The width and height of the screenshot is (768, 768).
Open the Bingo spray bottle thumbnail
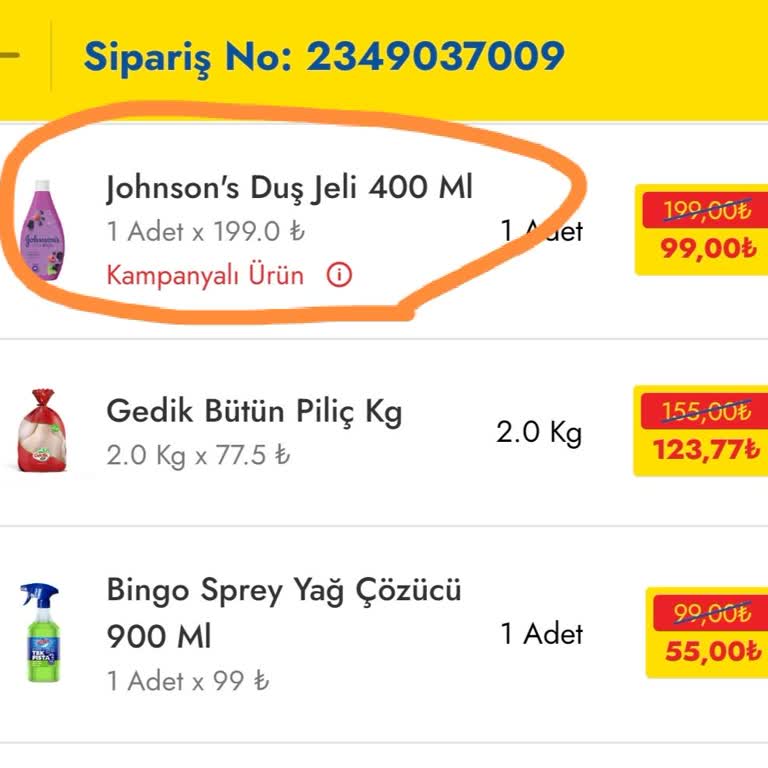pyautogui.click(x=42, y=632)
